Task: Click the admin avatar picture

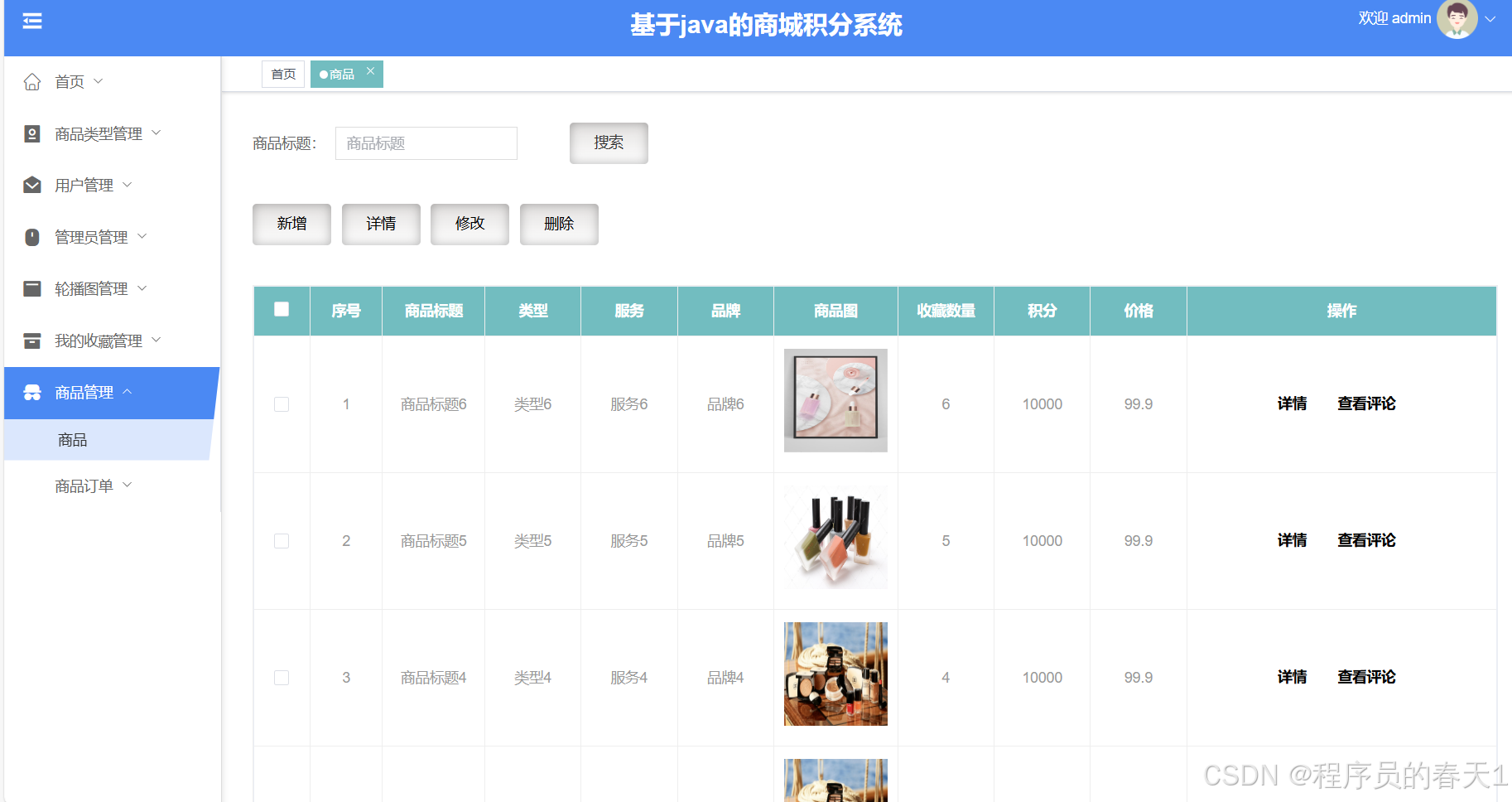Action: click(x=1457, y=19)
